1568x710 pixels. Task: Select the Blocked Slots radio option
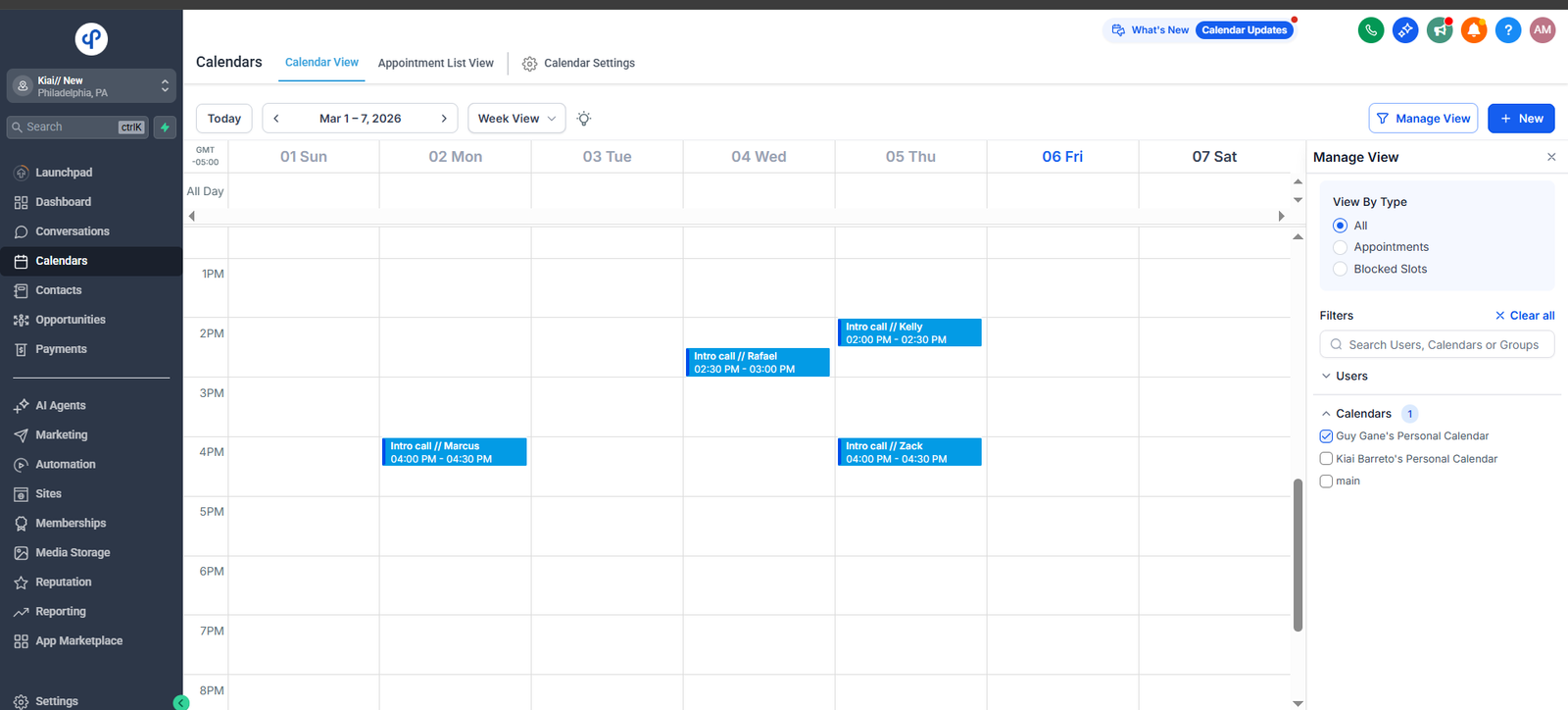[x=1340, y=269]
